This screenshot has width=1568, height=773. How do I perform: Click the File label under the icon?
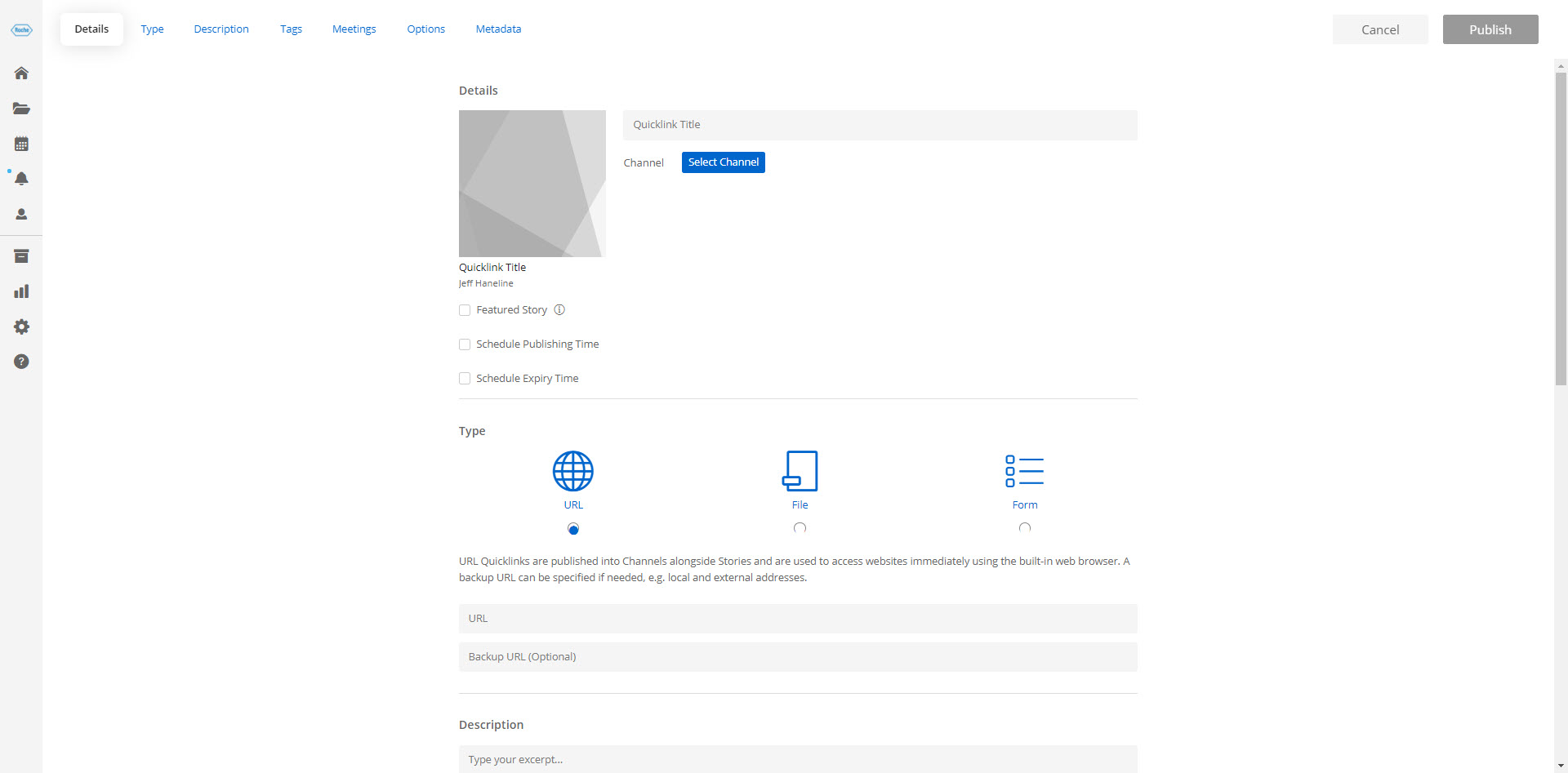800,505
